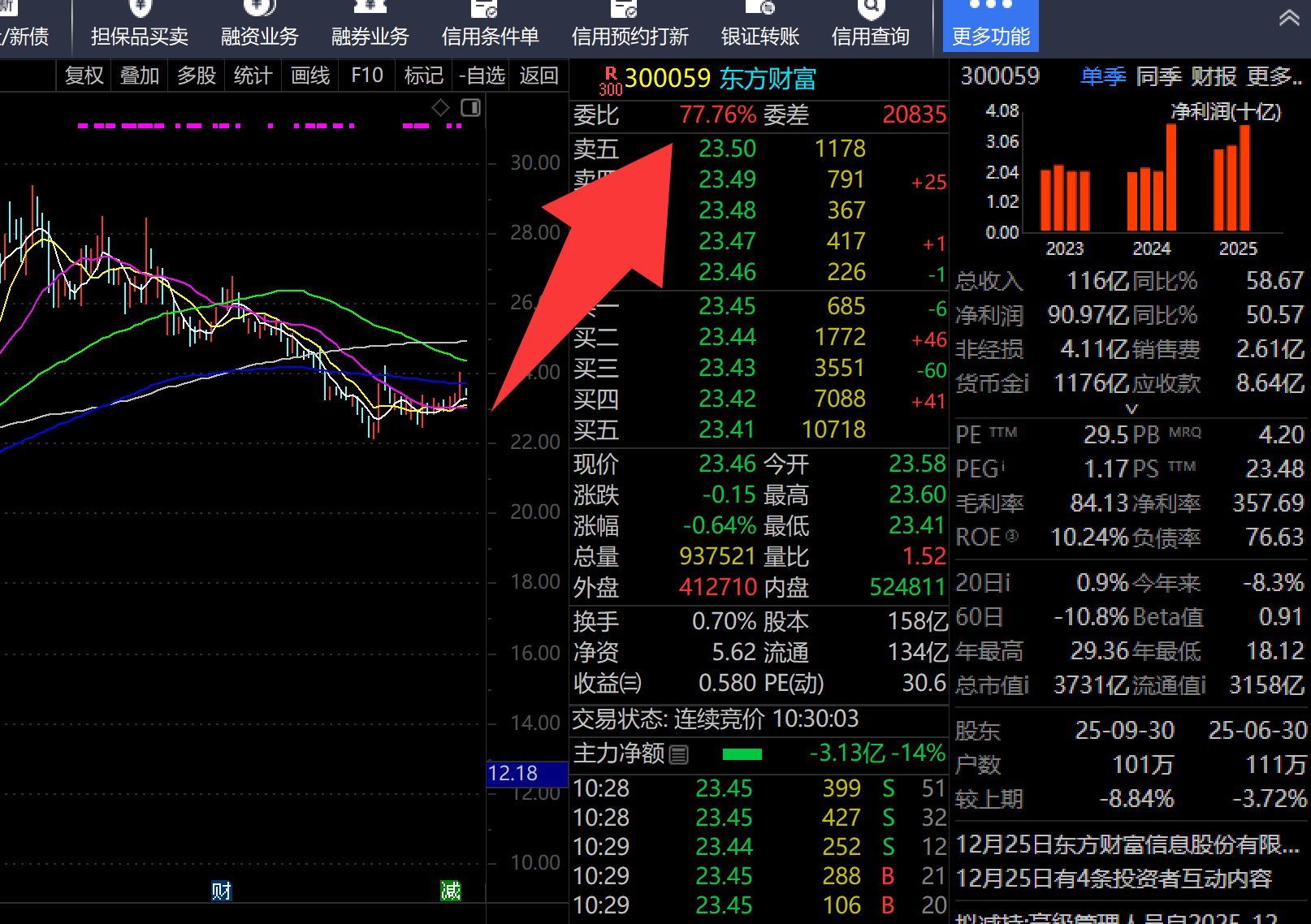Click the 总量 total volume 937521
The width and height of the screenshot is (1311, 924).
click(717, 556)
